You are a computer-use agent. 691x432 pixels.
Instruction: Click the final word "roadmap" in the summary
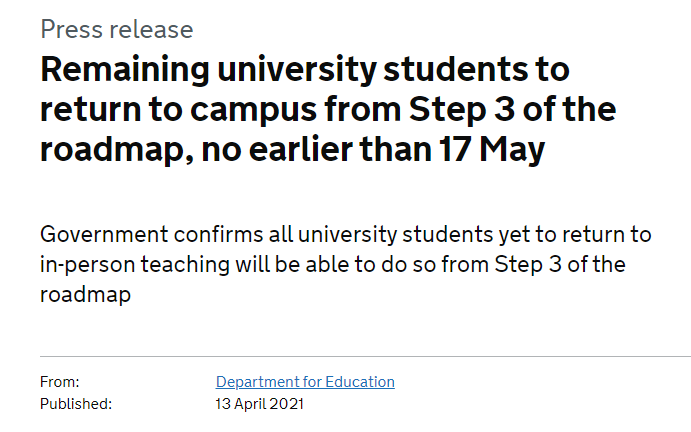point(86,296)
